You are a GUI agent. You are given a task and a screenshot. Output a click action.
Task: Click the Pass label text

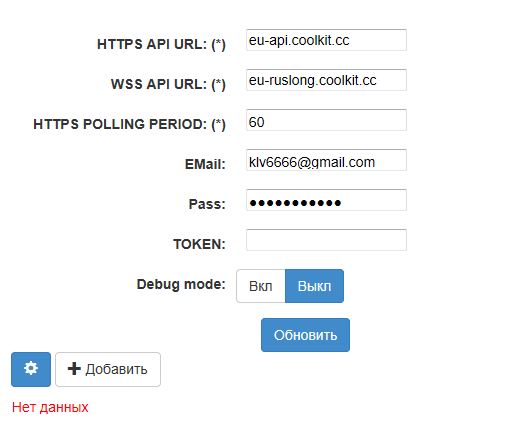point(207,204)
